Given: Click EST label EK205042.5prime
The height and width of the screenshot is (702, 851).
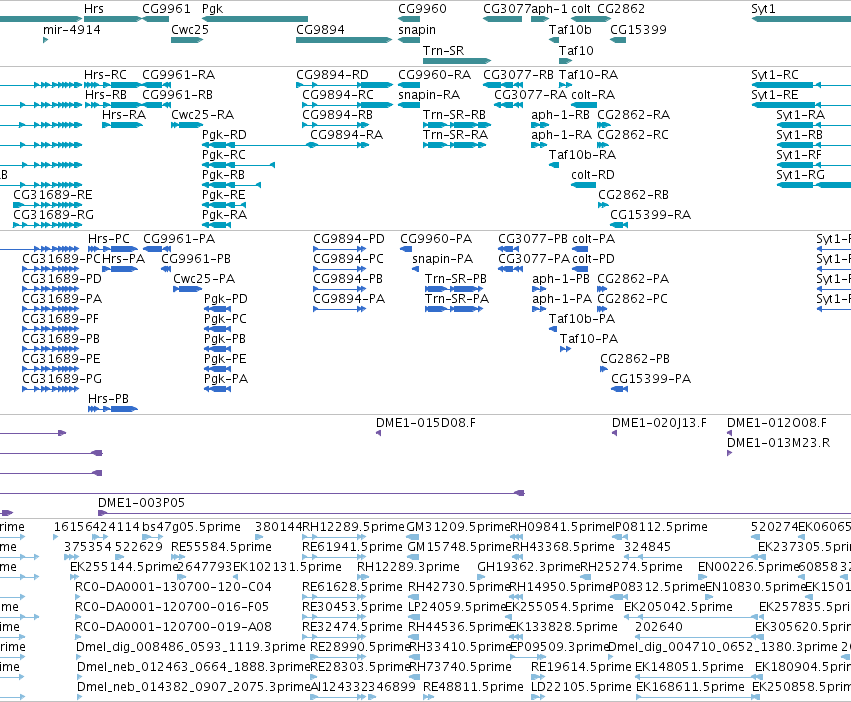Looking at the screenshot, I should [678, 606].
